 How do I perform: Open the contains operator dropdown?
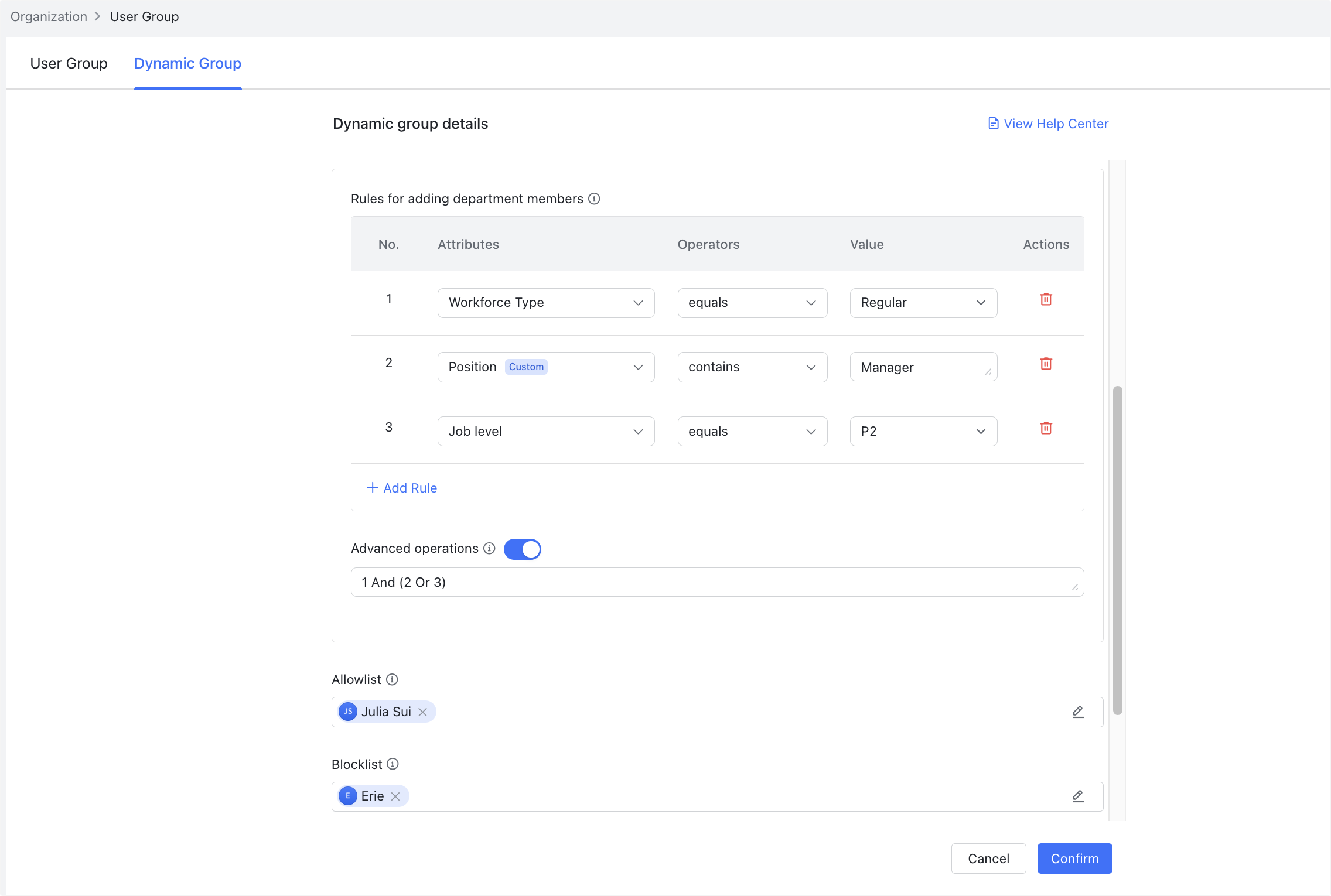(752, 367)
